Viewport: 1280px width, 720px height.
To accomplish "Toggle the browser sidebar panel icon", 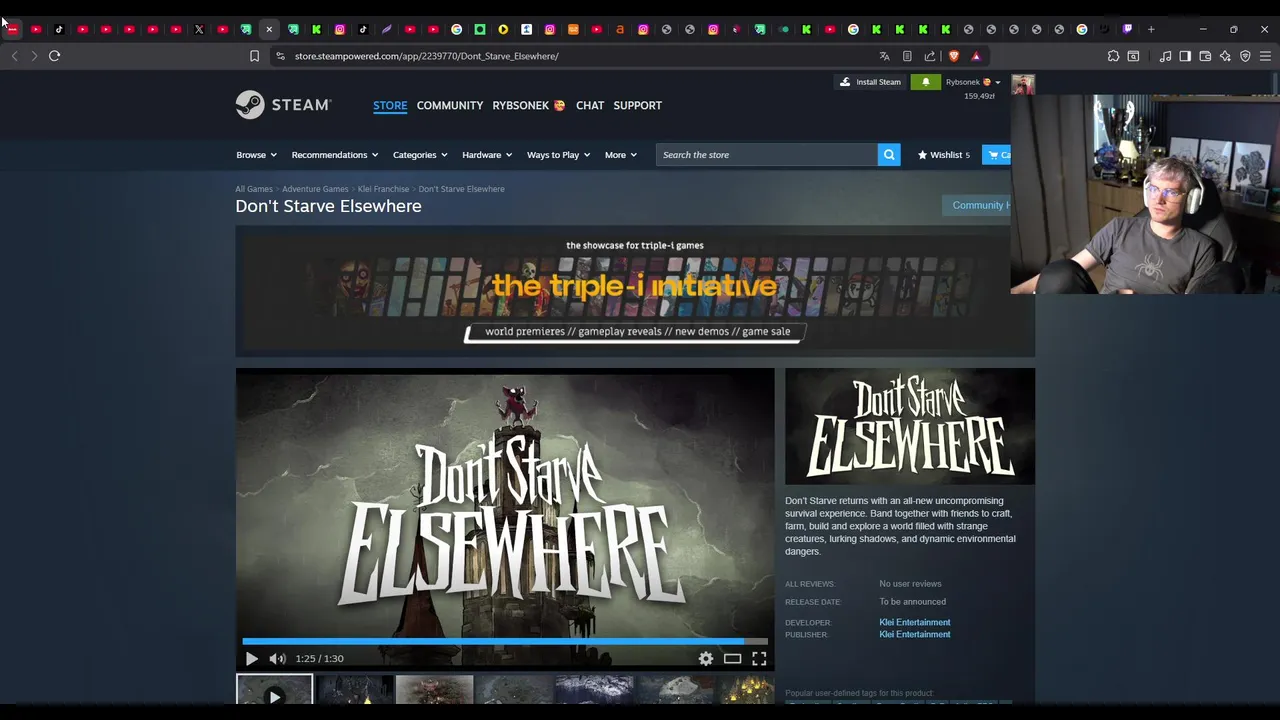I will (1185, 56).
